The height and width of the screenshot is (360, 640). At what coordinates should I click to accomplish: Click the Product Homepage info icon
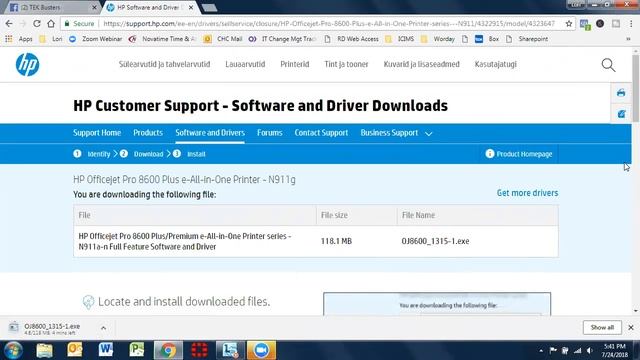[x=490, y=153]
